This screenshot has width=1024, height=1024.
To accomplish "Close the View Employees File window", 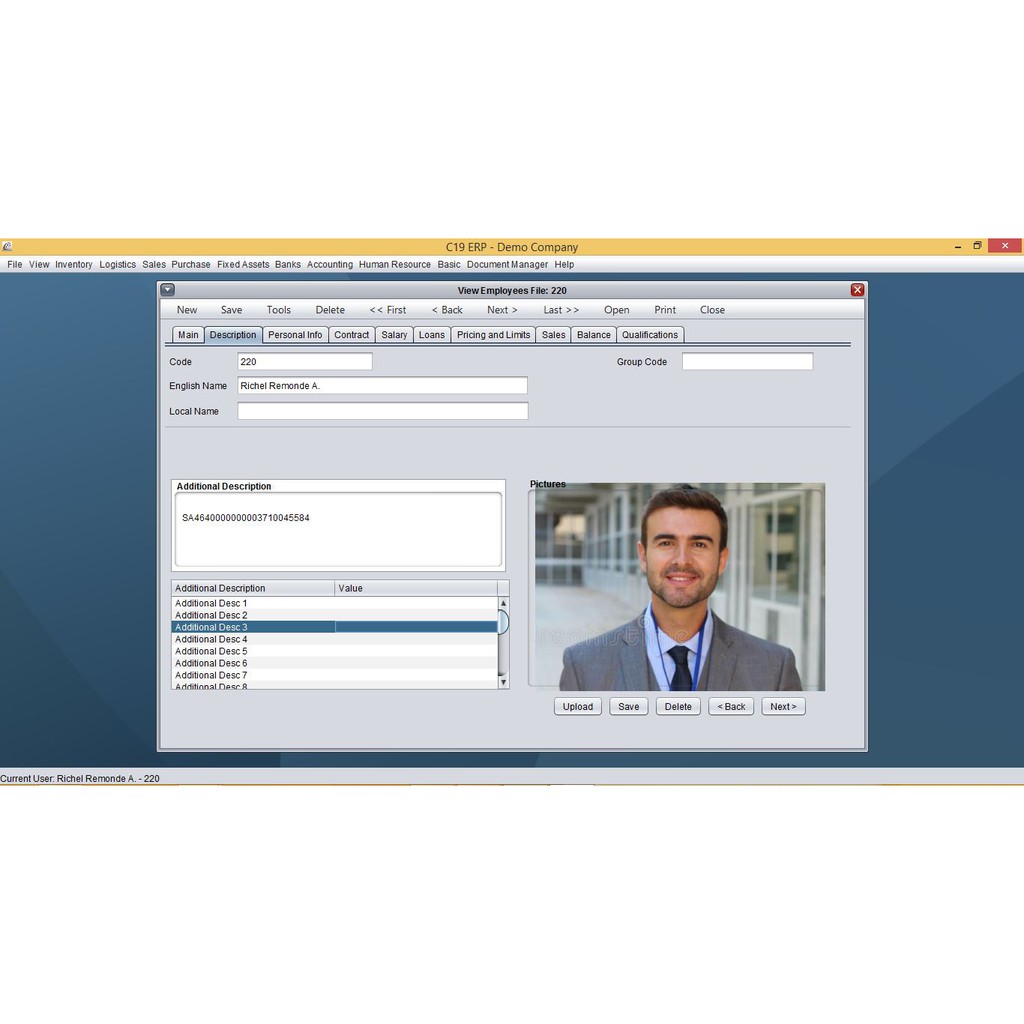I will click(x=857, y=289).
